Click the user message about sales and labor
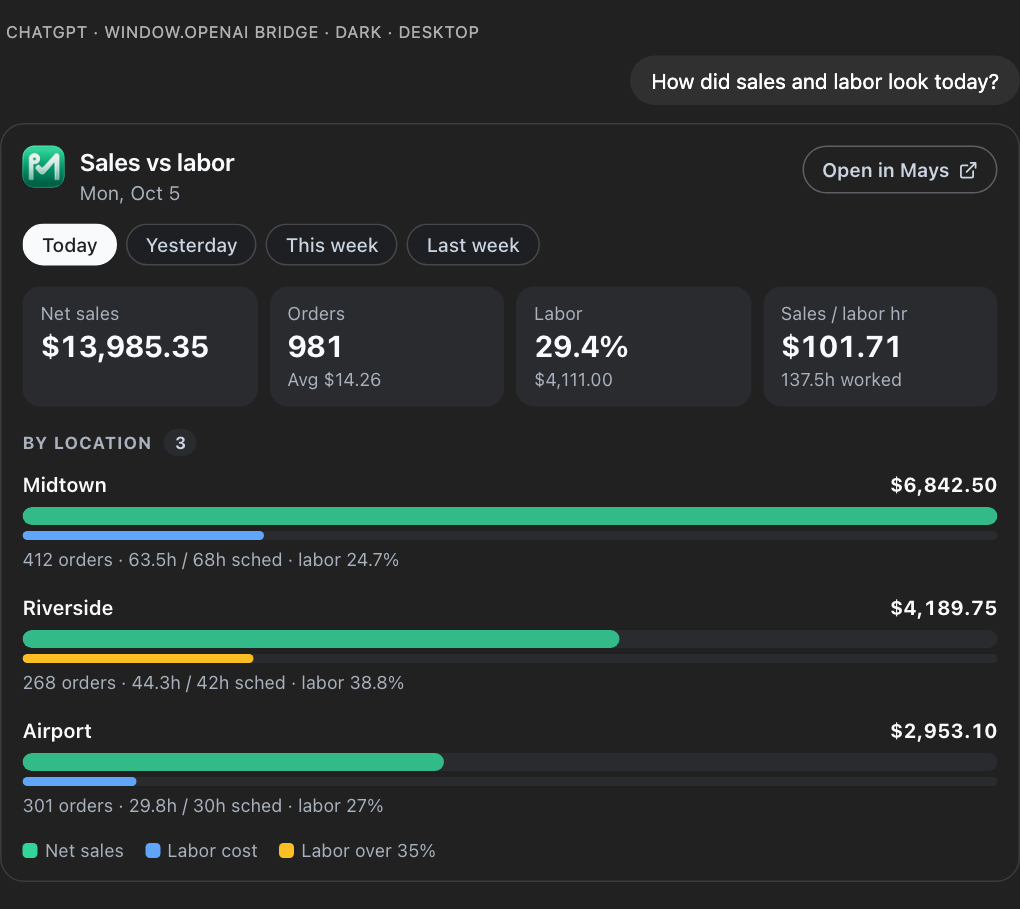This screenshot has width=1020, height=909. click(825, 81)
